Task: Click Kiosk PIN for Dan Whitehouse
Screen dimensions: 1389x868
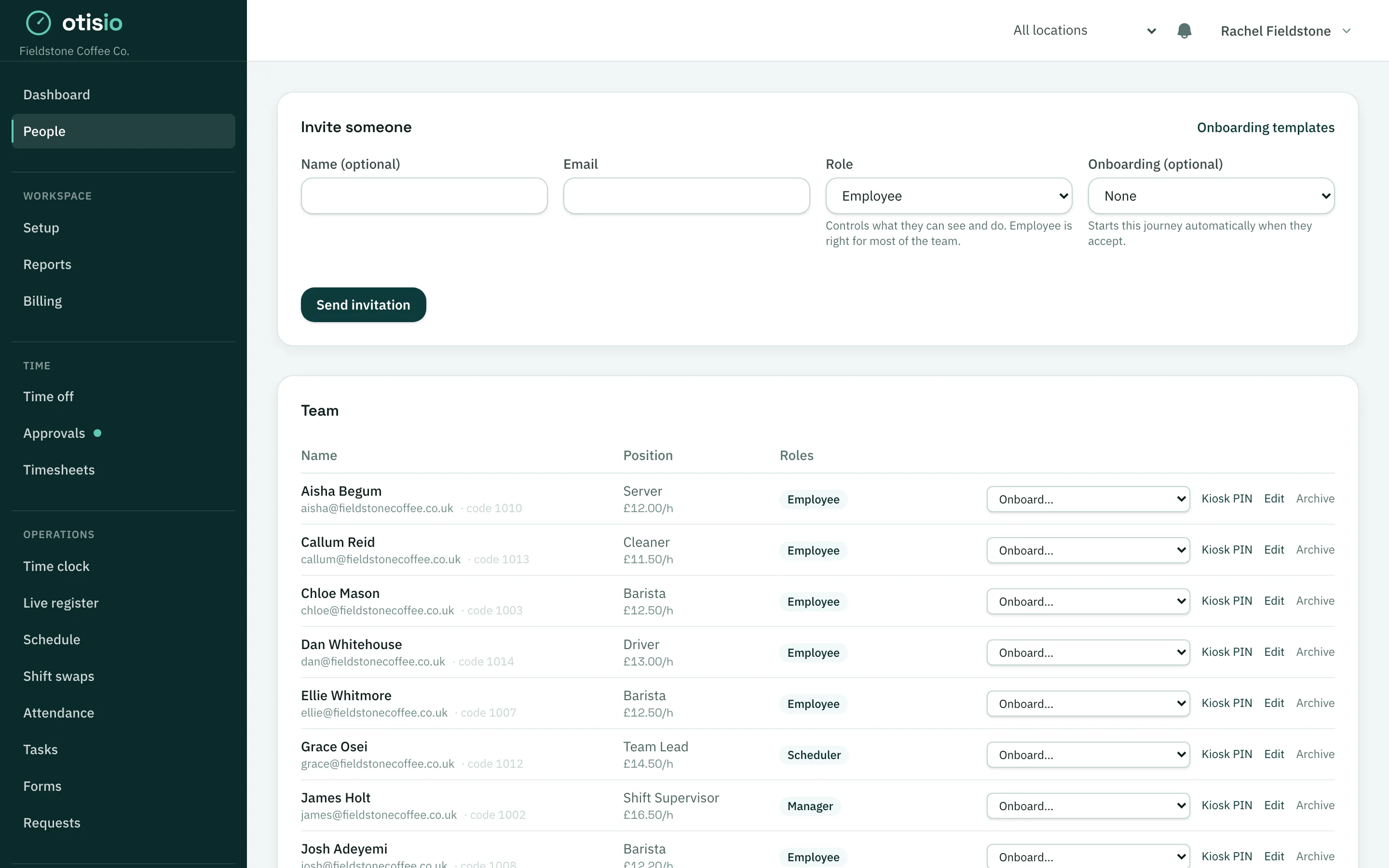Action: tap(1226, 652)
